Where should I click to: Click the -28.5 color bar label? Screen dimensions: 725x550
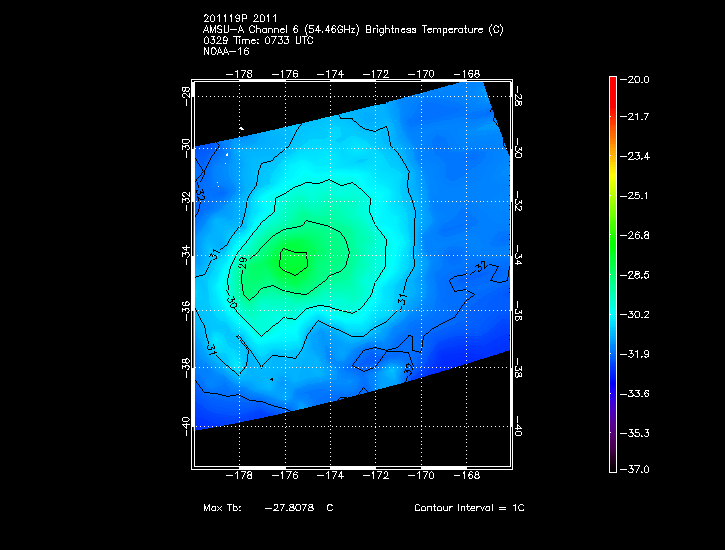(637, 274)
